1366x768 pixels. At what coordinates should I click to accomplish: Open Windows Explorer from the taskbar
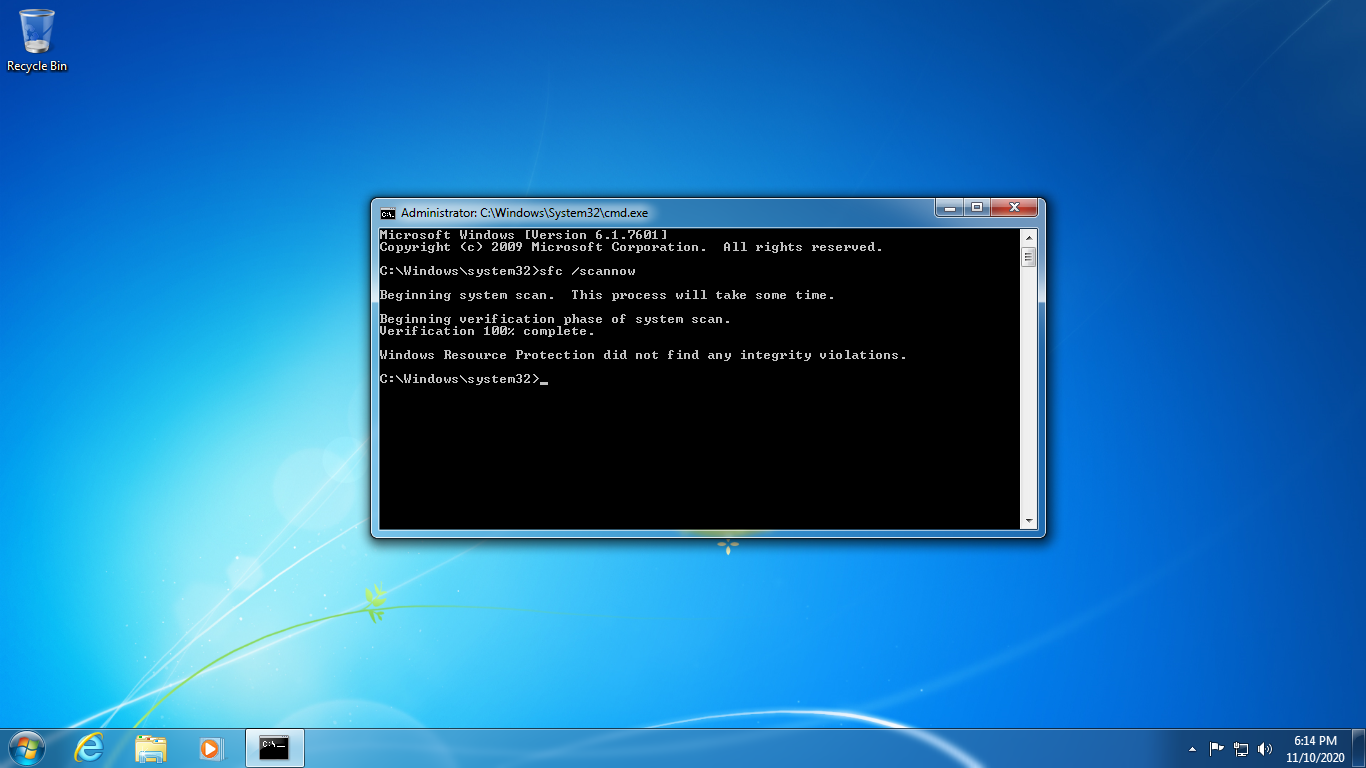[x=151, y=748]
